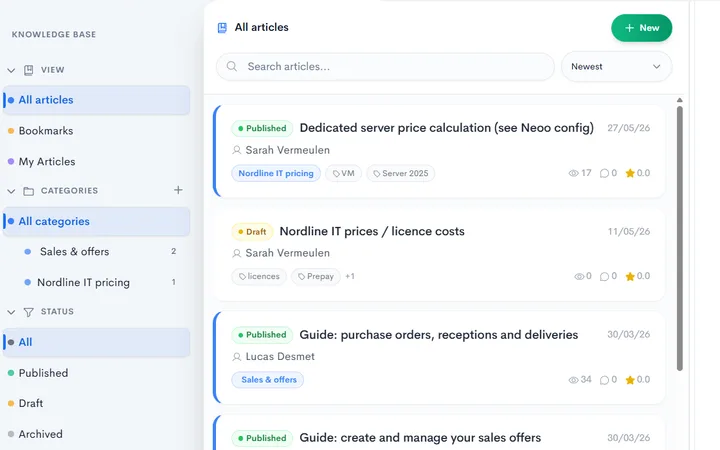The width and height of the screenshot is (720, 450).
Task: Collapse the Categories section chevron
Action: (11, 191)
